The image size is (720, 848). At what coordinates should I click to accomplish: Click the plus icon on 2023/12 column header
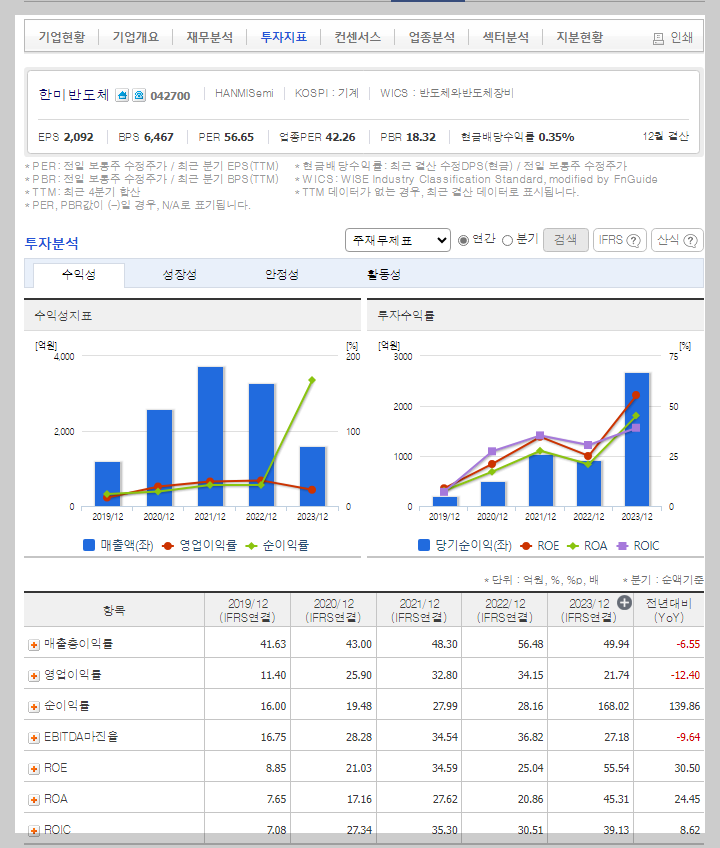point(624,602)
